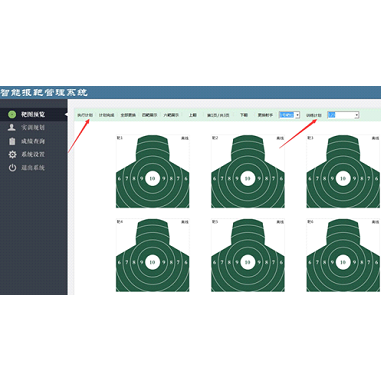Open the 系统设置 sidebar menu item
Image resolution: width=381 pixels, height=381 pixels.
pyautogui.click(x=33, y=154)
